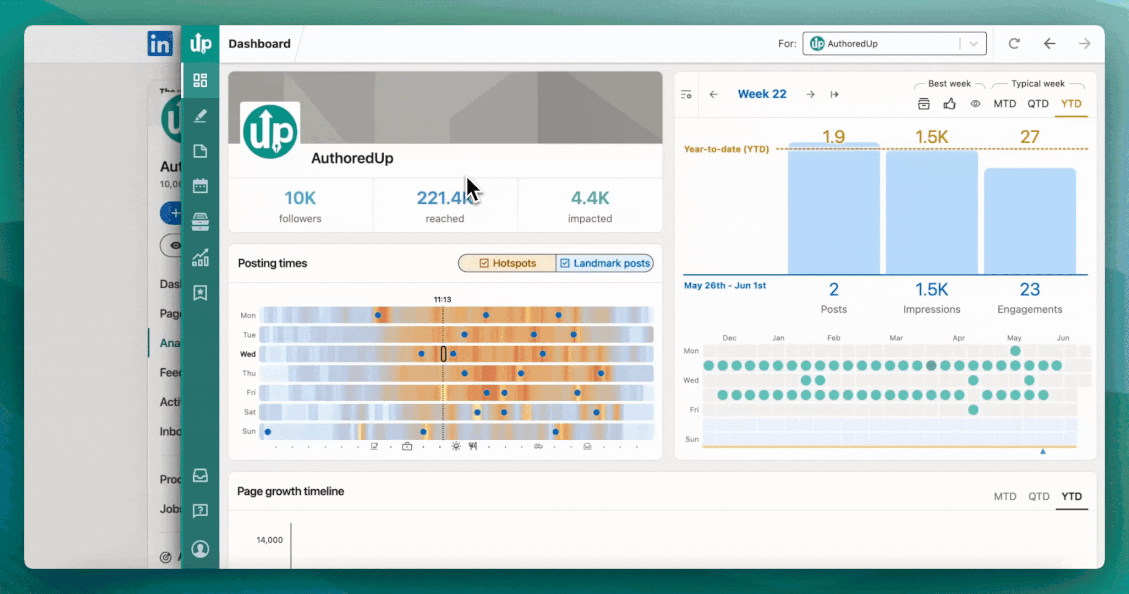Open the calendar icon in sidebar
1129x594 pixels.
(x=200, y=186)
